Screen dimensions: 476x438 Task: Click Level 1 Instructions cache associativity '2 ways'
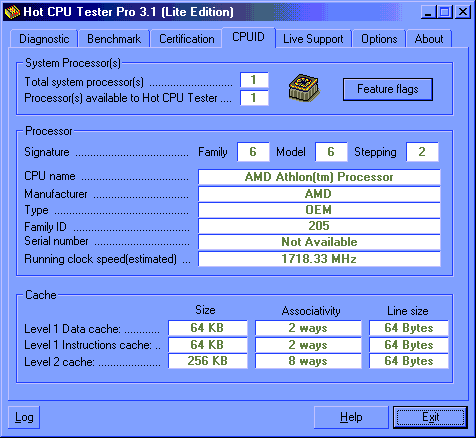coord(308,345)
